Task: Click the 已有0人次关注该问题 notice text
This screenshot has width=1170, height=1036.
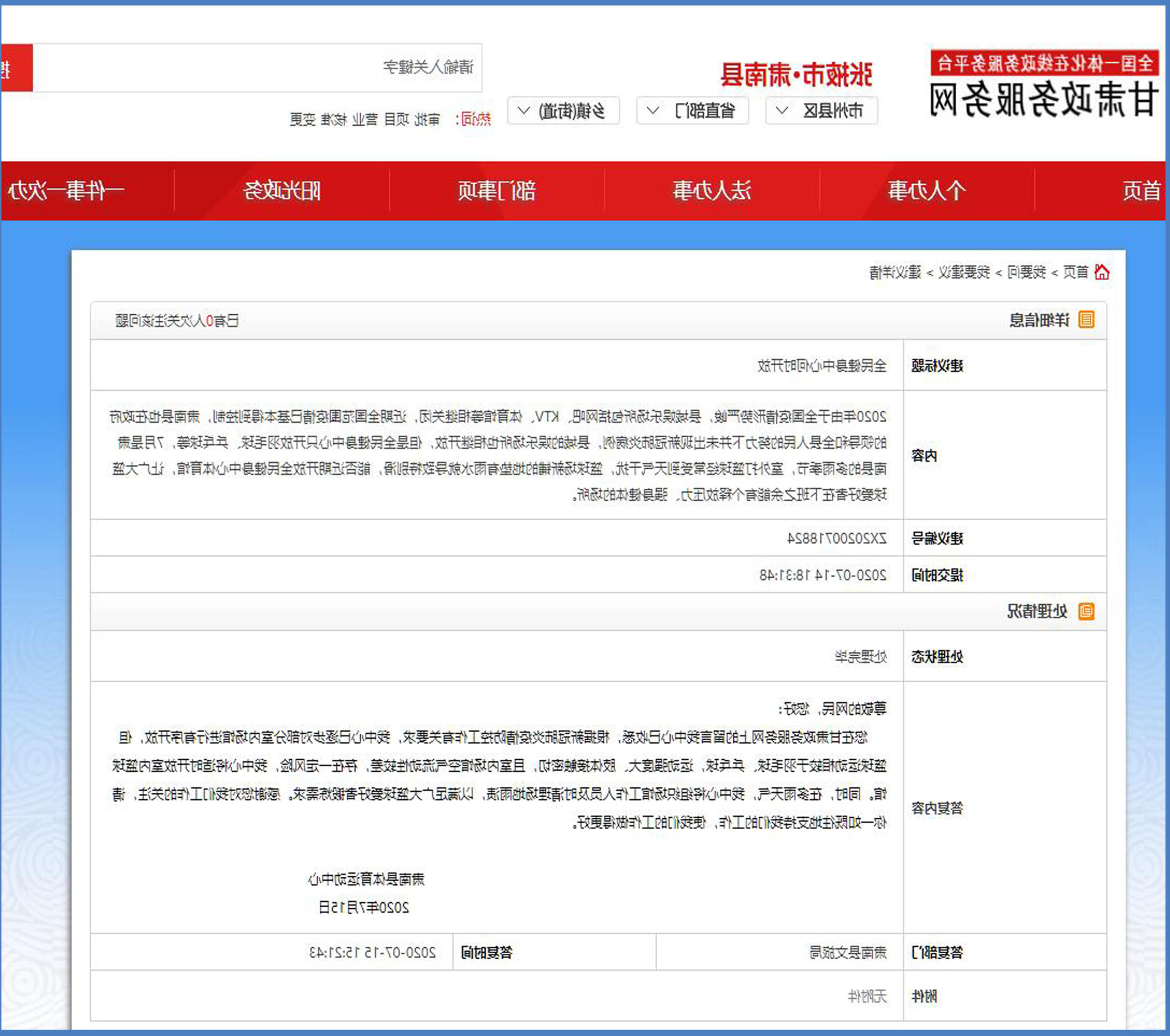Action: coord(177,321)
